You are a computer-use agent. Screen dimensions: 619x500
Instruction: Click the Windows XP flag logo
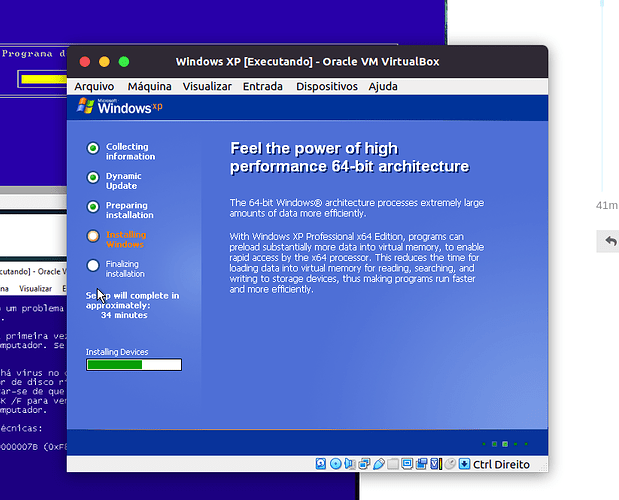[x=85, y=106]
